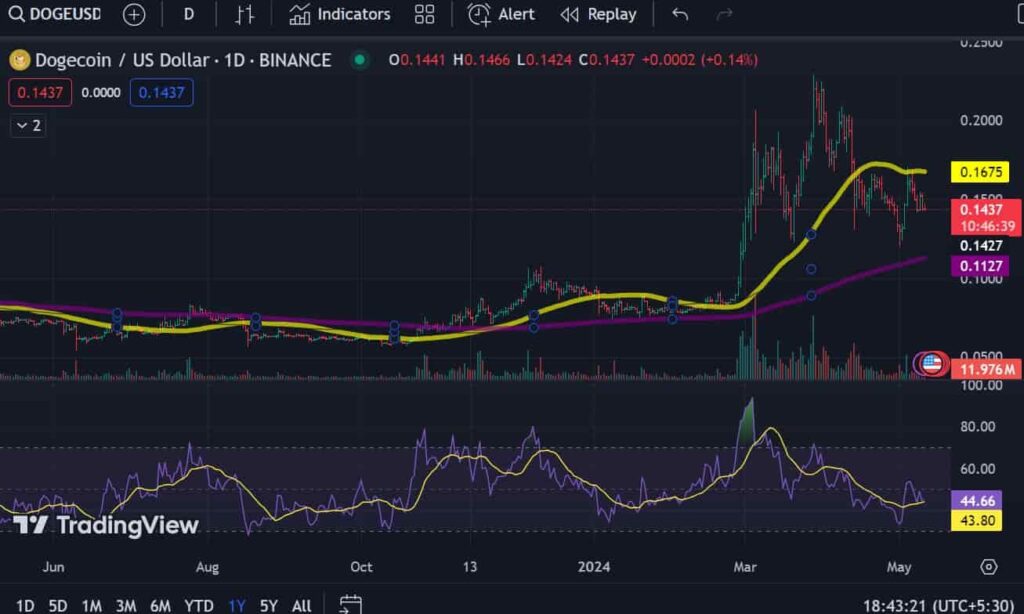
Task: Click the spread value 0.0000
Action: [101, 93]
